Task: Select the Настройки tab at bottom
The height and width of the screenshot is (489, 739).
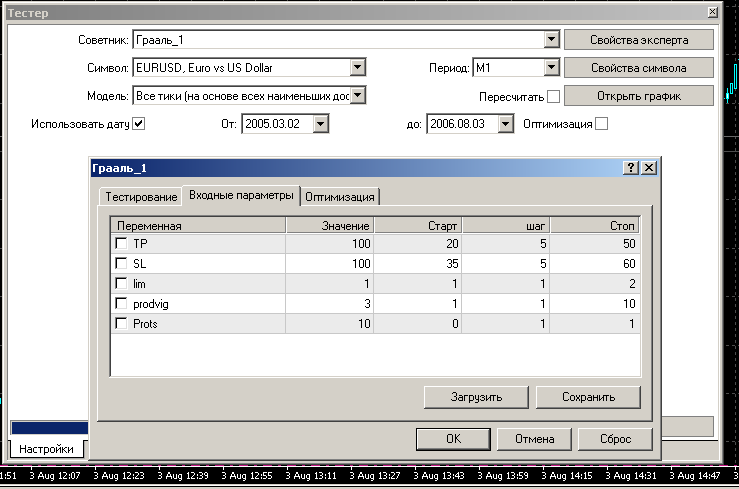Action: (46, 449)
